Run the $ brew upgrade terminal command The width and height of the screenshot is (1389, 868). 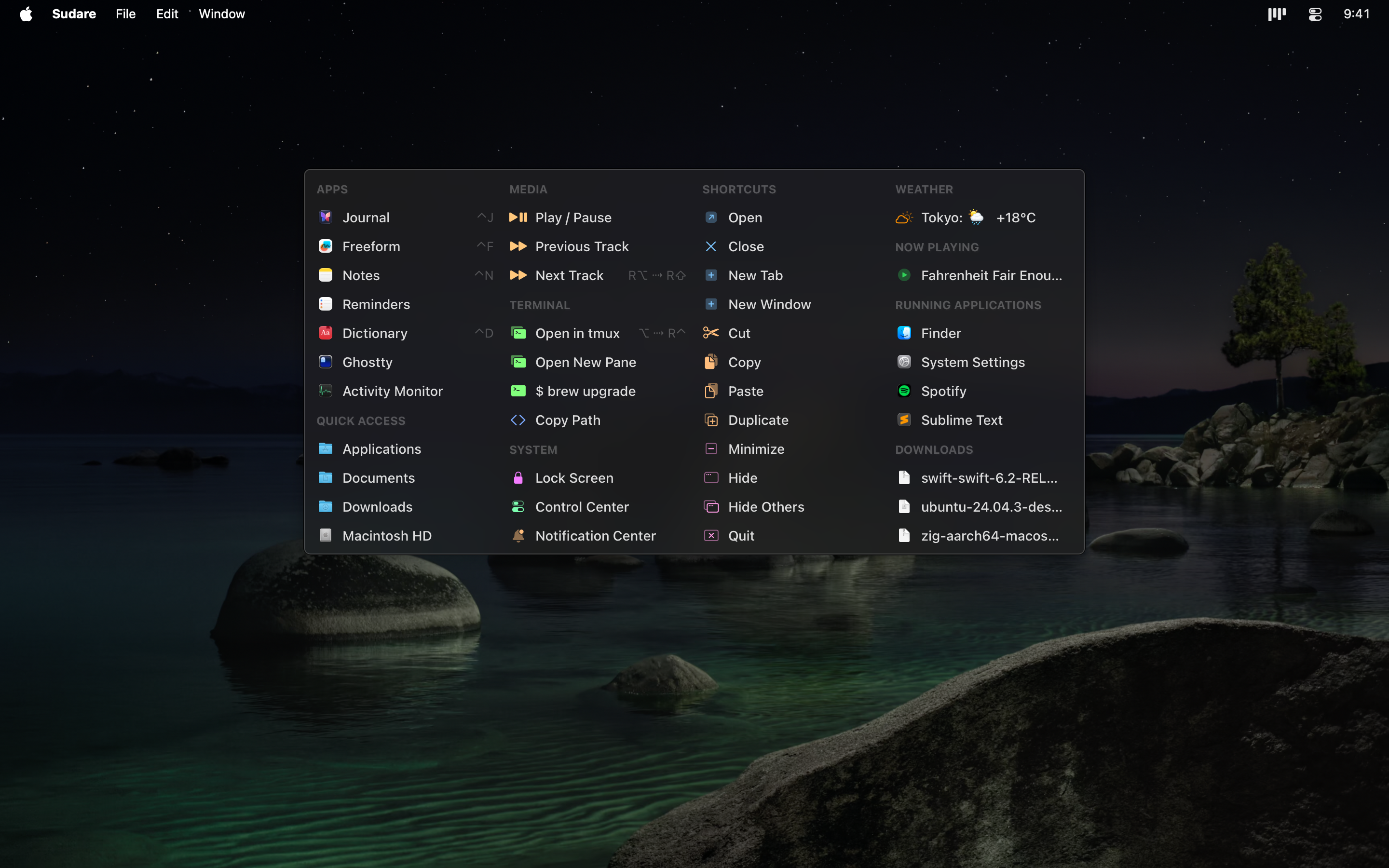tap(586, 391)
